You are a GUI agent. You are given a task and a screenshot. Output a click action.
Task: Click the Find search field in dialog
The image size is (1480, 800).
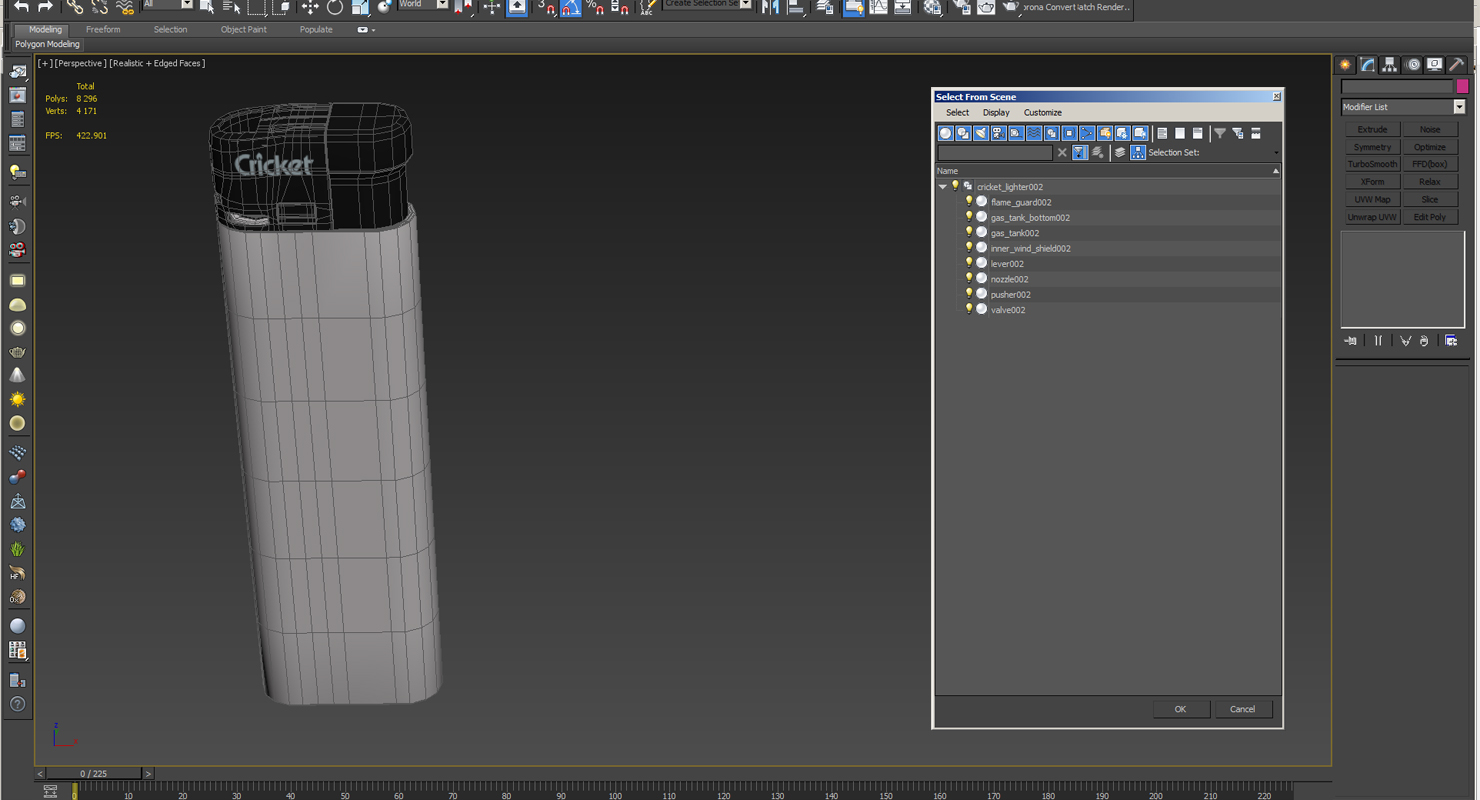click(995, 153)
